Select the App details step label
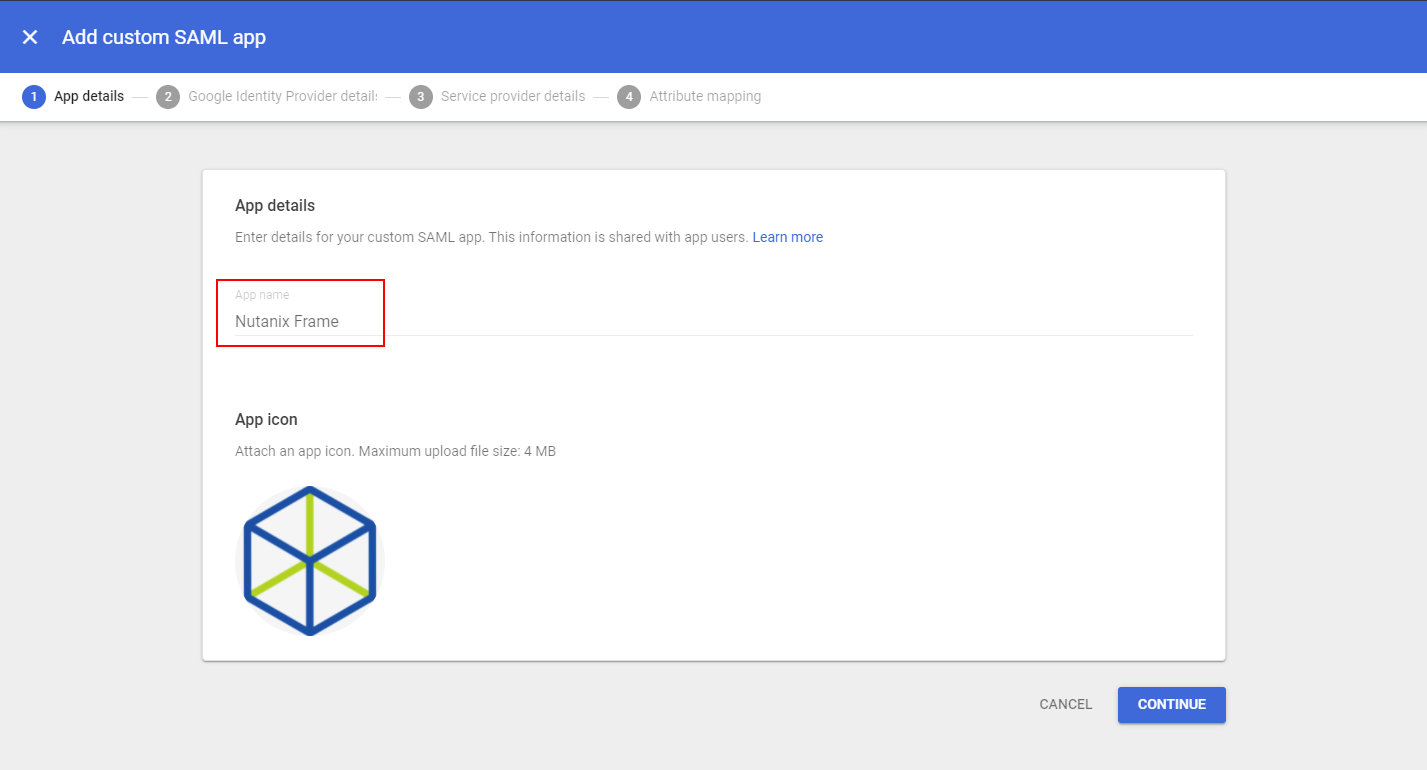The image size is (1427, 770). pos(89,97)
